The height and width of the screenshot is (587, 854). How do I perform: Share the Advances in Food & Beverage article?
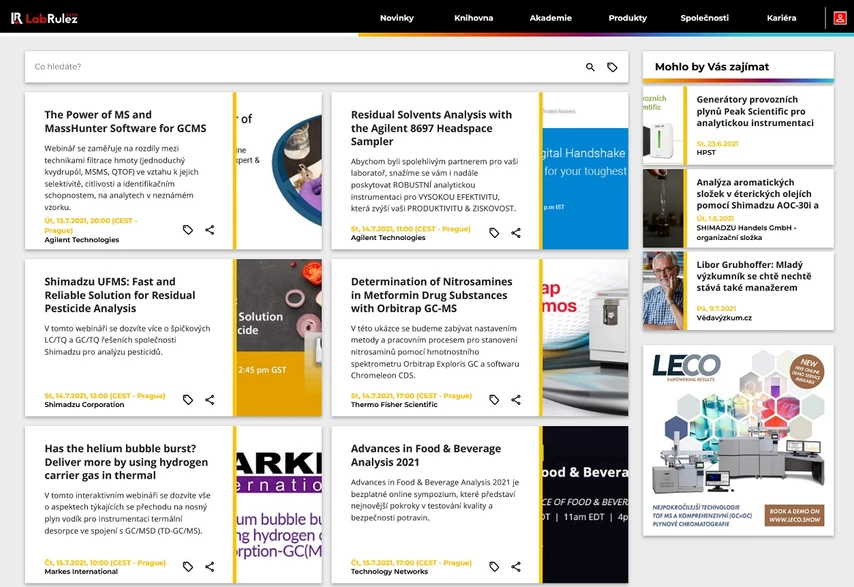click(516, 566)
